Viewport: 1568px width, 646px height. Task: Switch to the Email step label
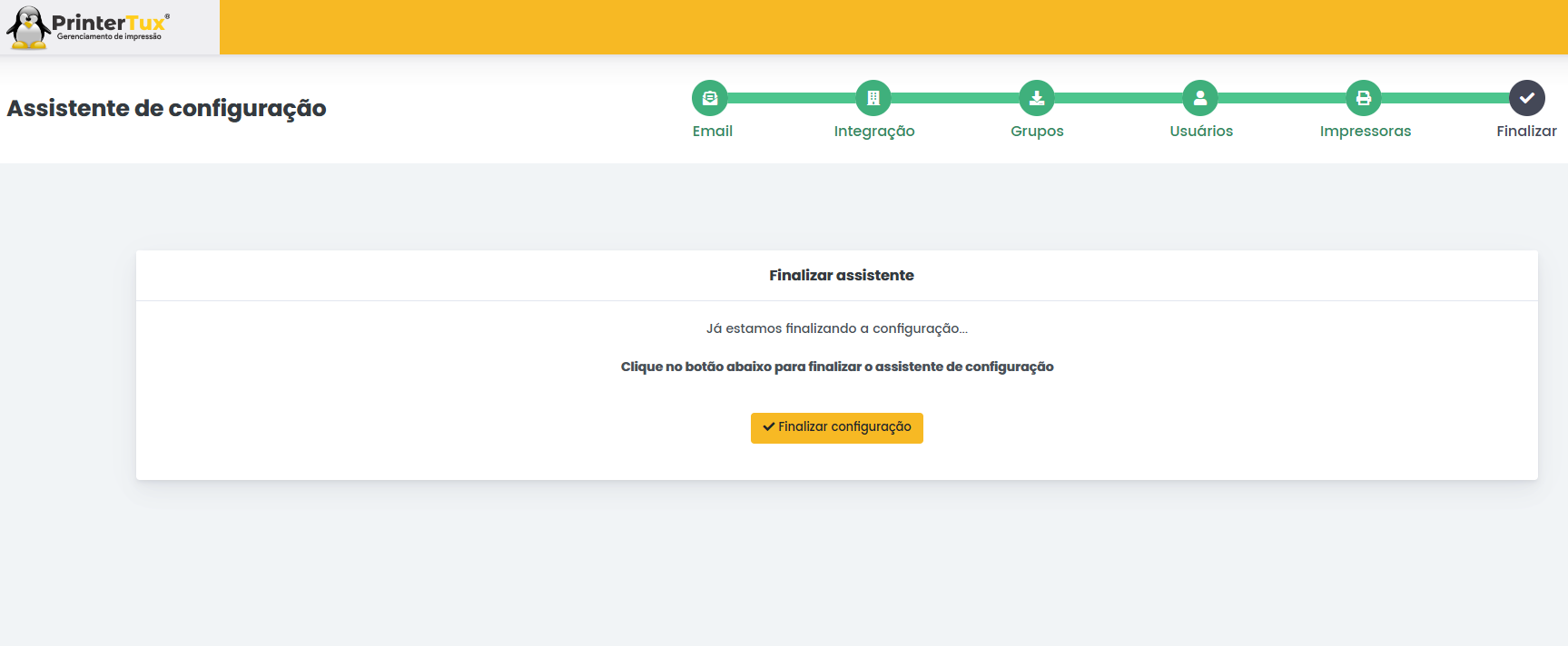tap(712, 132)
